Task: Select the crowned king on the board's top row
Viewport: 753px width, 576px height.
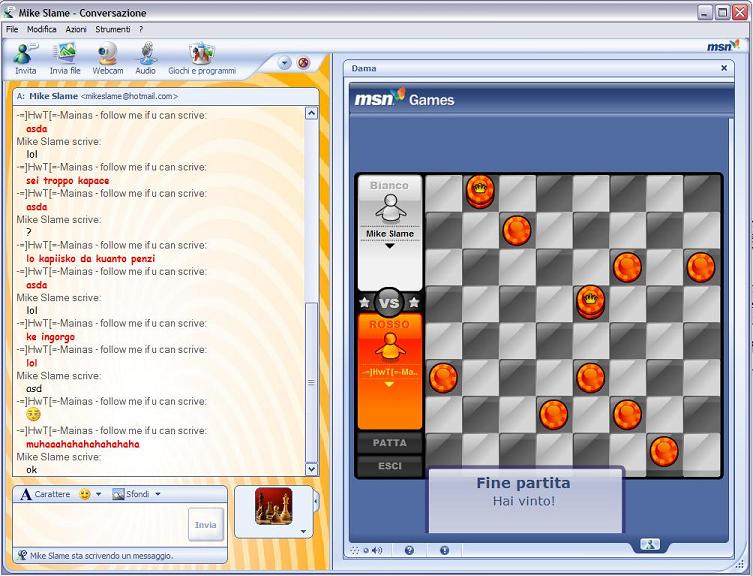Action: 480,192
